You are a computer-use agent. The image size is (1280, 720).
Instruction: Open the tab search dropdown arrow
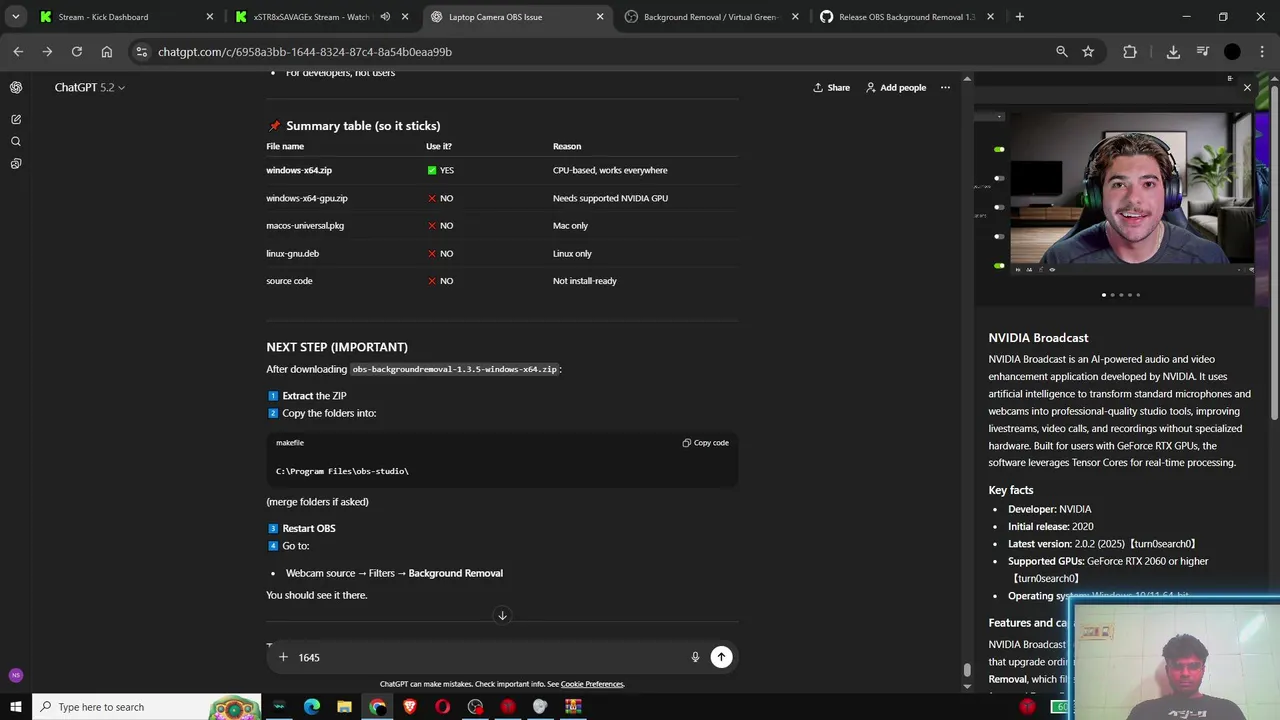(15, 17)
